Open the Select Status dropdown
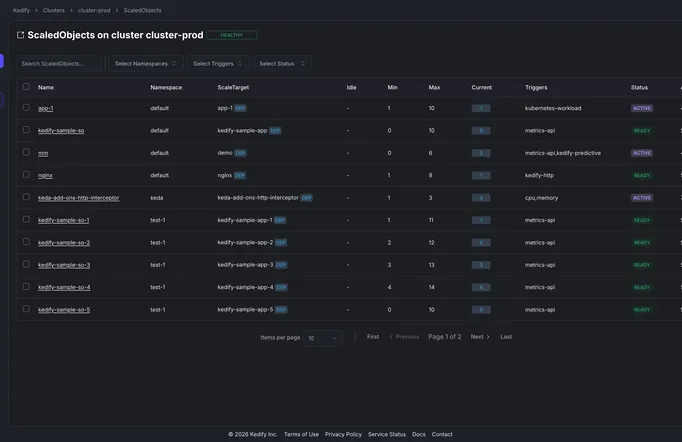Viewport: 682px width, 442px height. 282,64
